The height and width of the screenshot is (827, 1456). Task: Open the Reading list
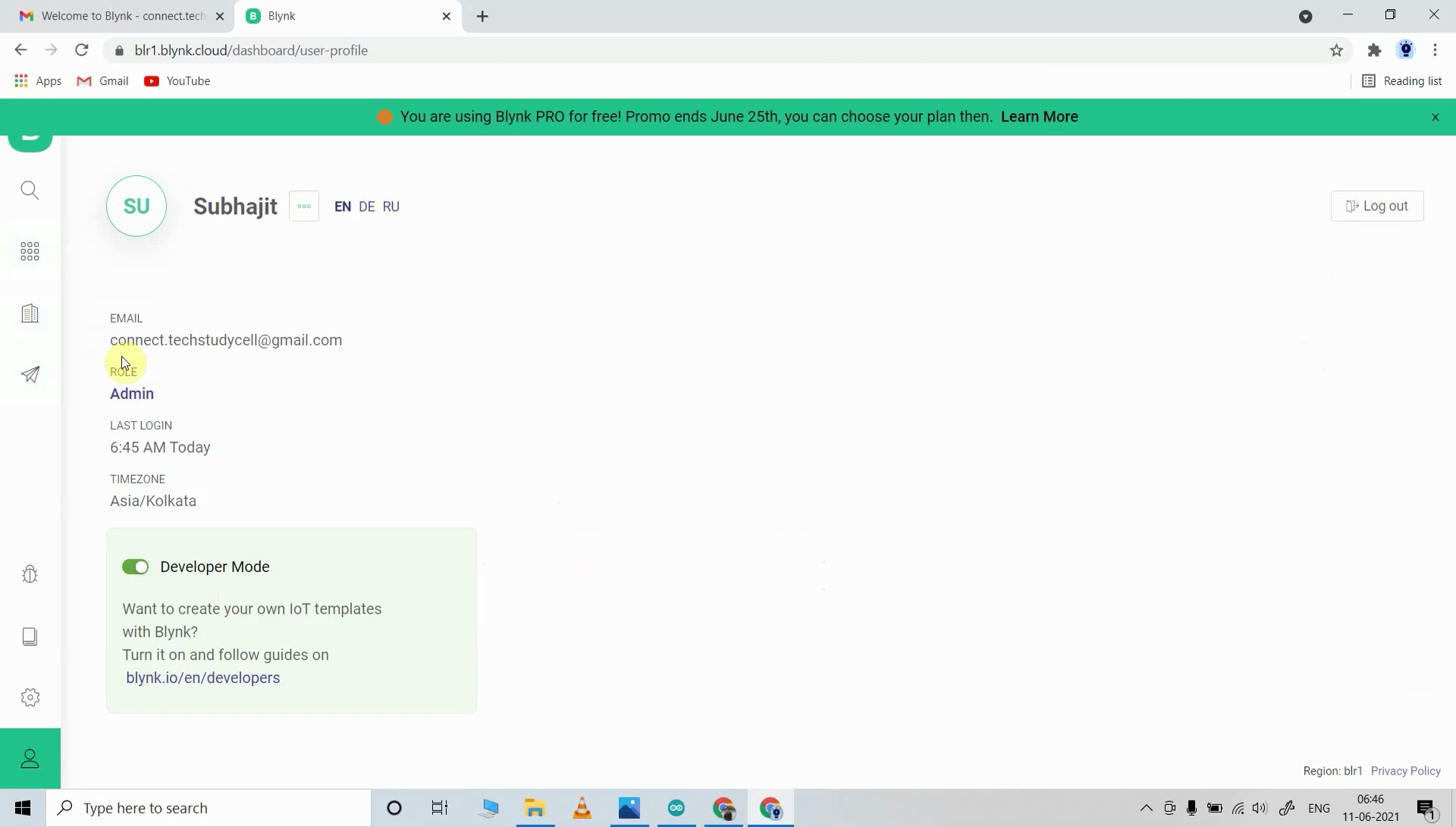[1402, 81]
